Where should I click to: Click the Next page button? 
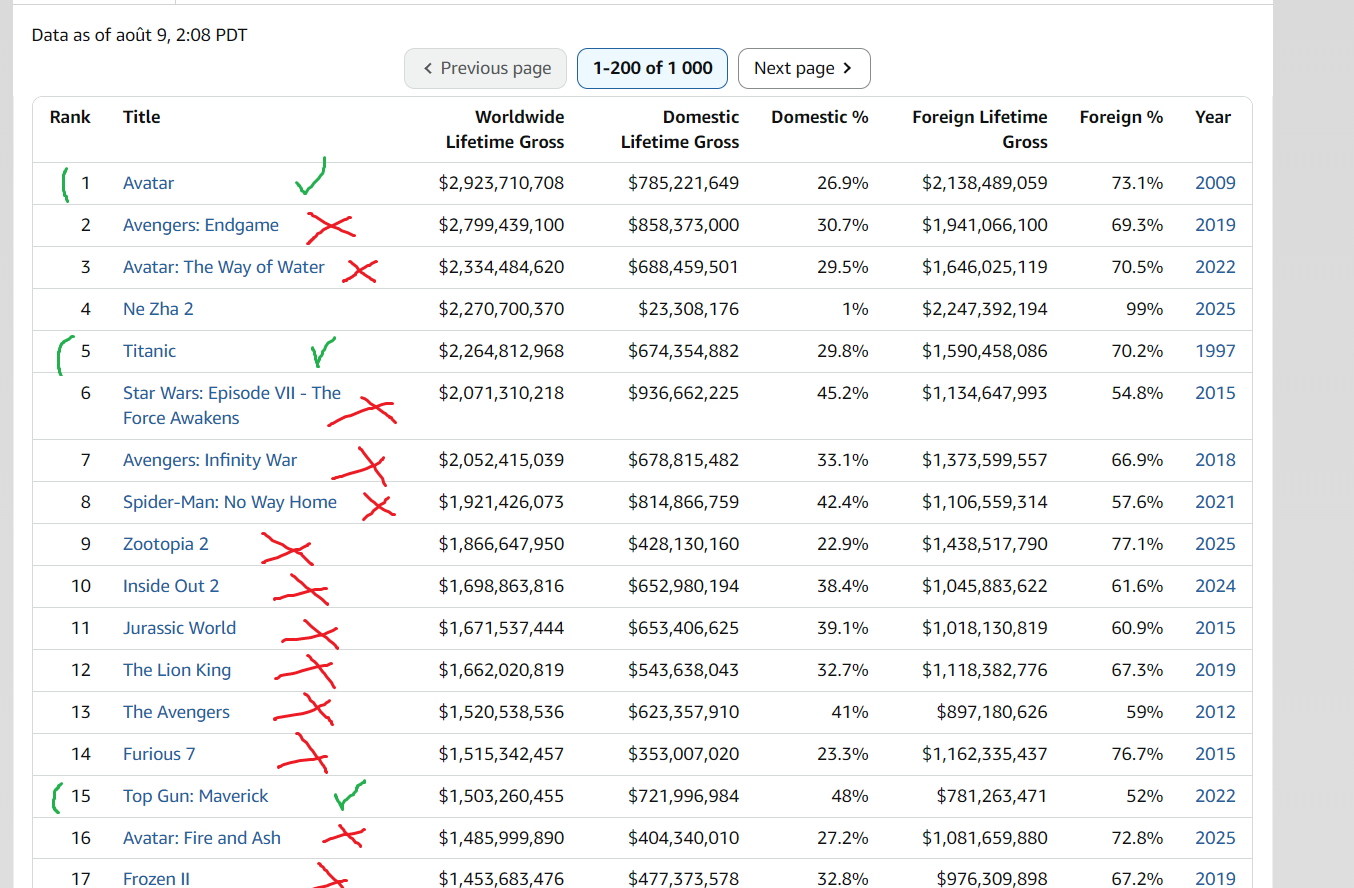[x=804, y=68]
